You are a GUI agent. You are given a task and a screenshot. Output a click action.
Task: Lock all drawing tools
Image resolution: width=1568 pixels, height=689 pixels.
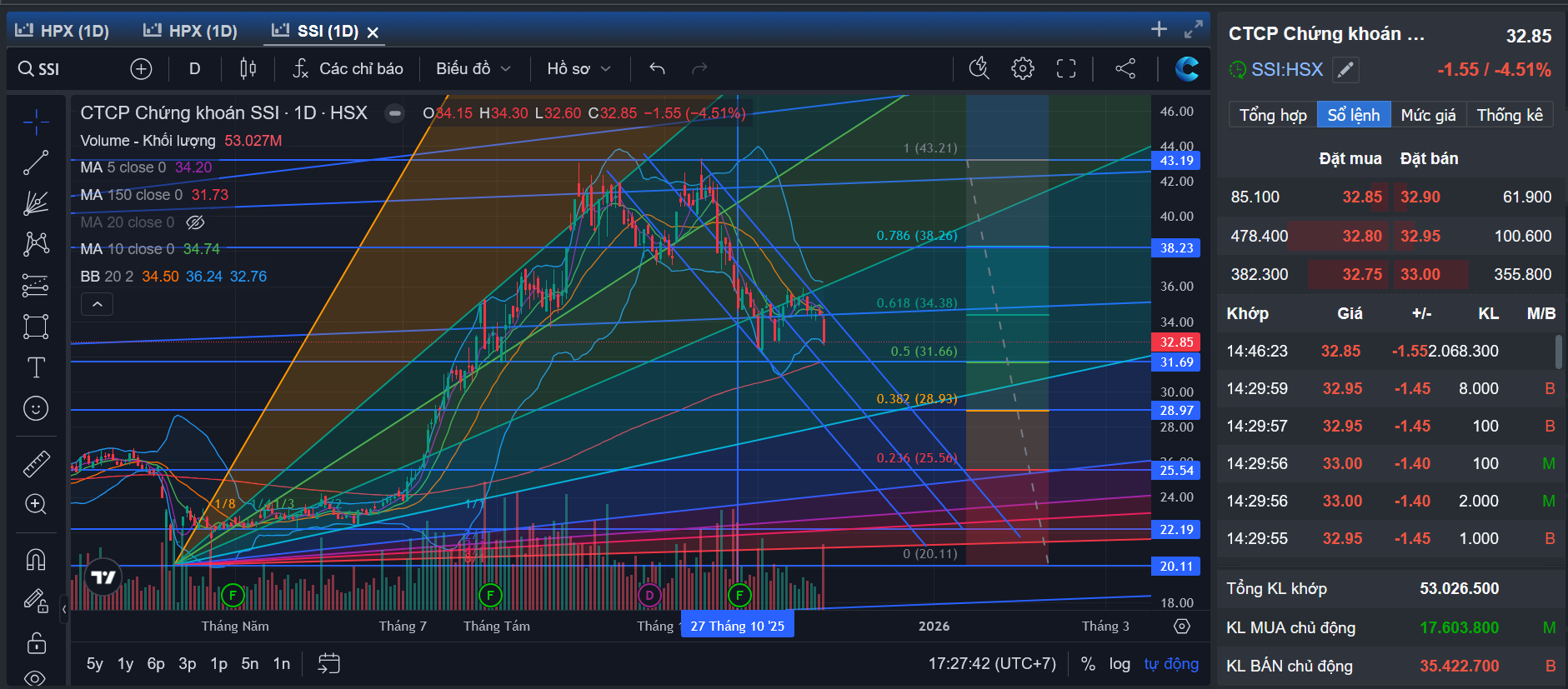(x=36, y=642)
